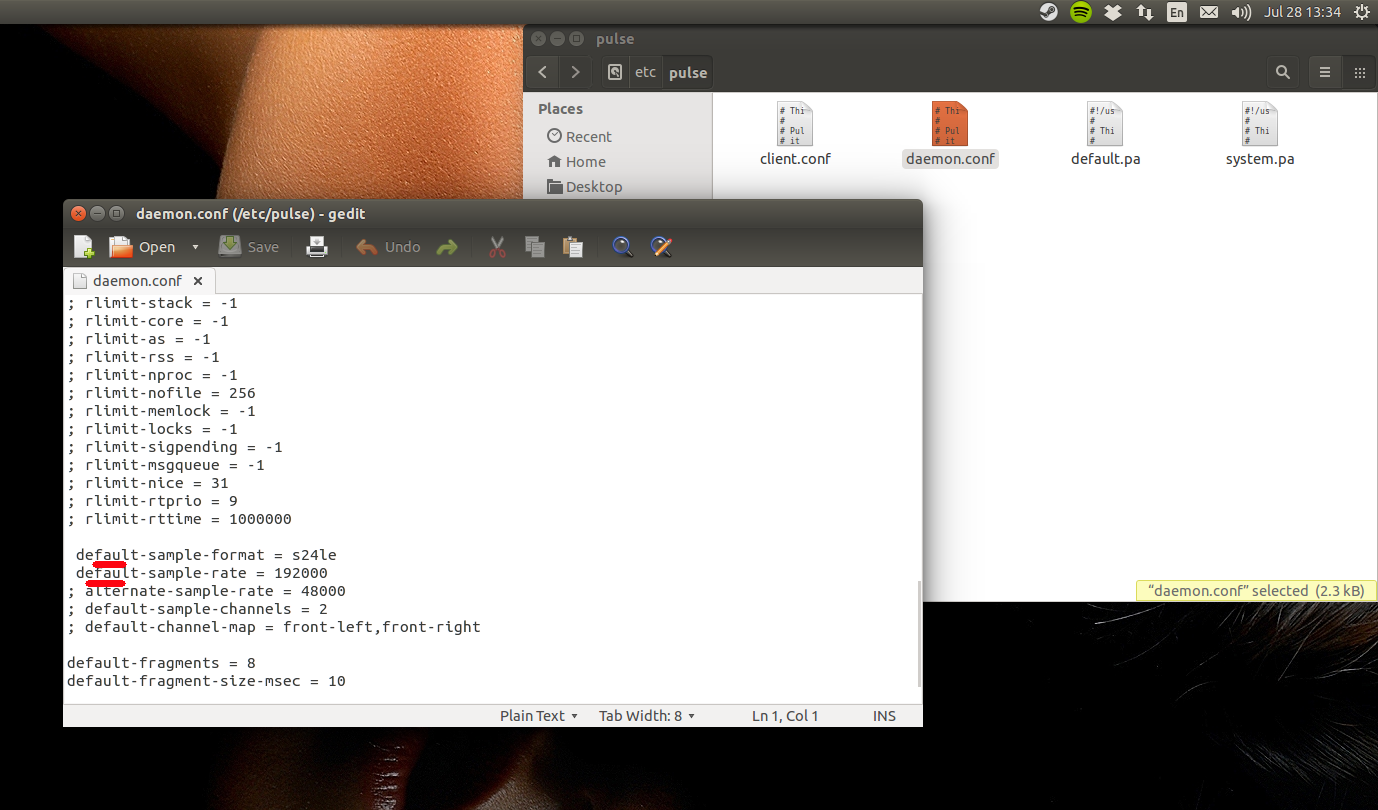Redo with the green arrow icon
Screen dimensions: 1378x810
(447, 247)
